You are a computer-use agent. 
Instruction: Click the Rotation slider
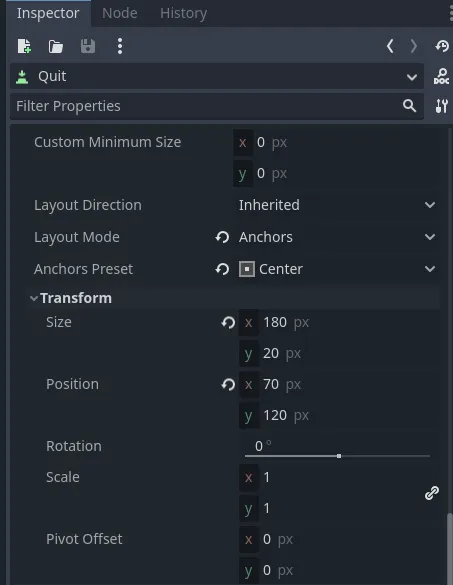click(x=337, y=456)
